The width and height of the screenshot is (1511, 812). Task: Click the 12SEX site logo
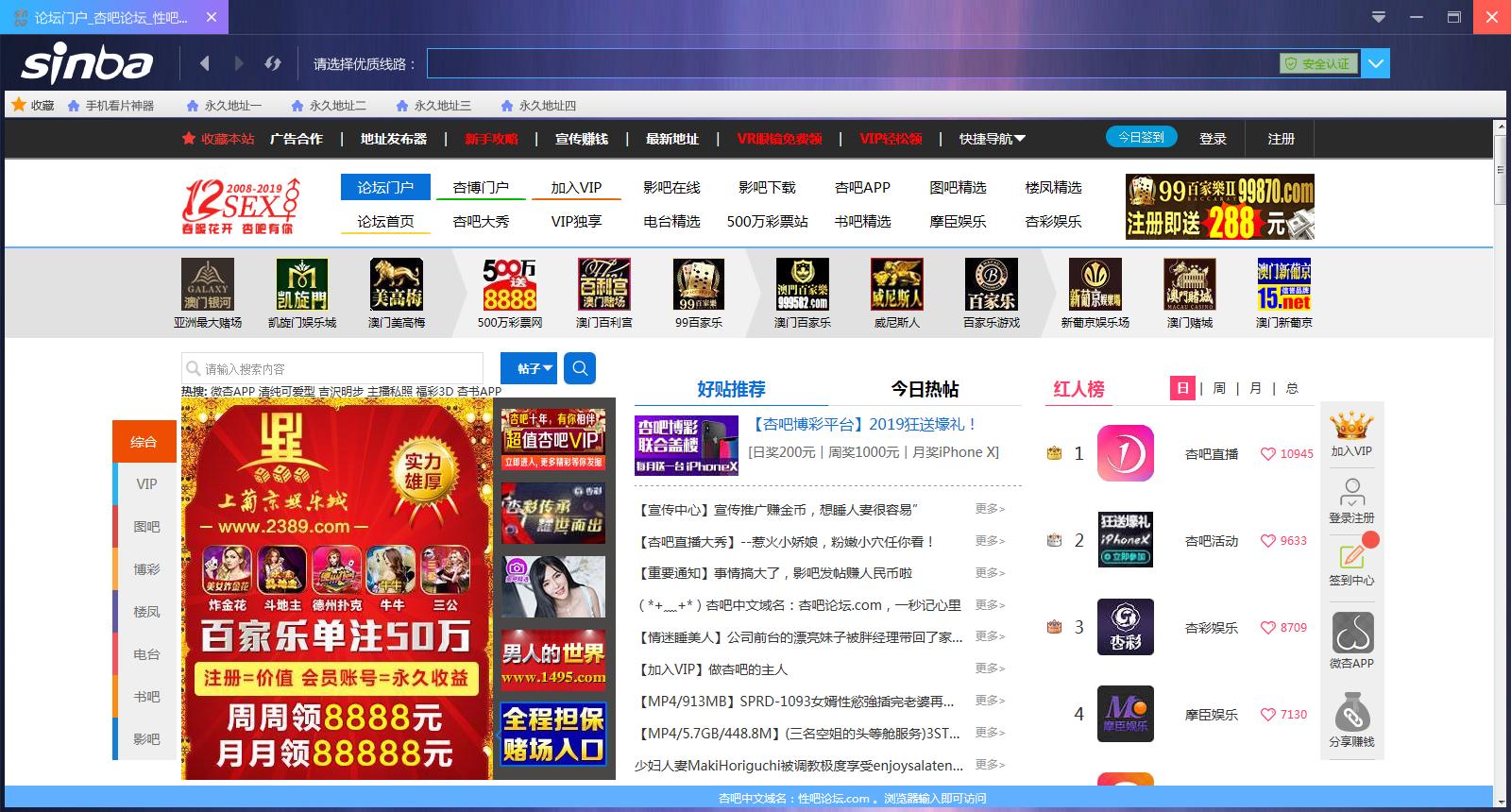pos(242,204)
